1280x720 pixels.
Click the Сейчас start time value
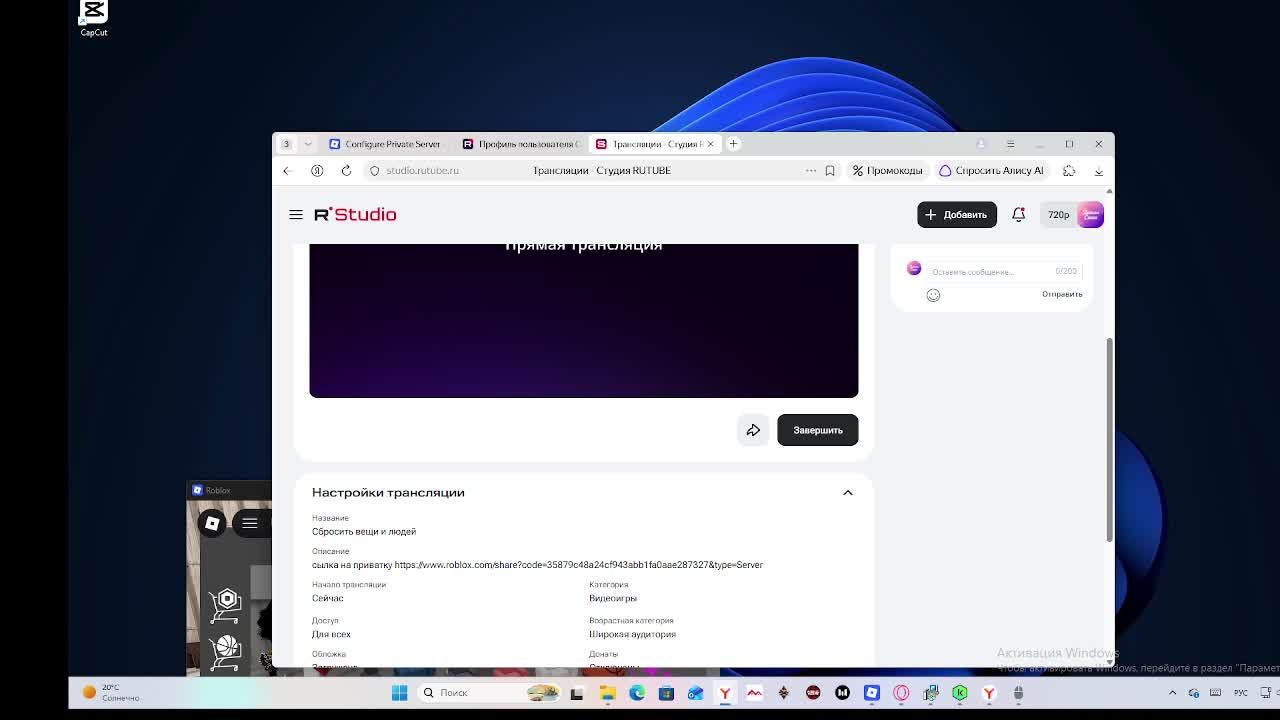pyautogui.click(x=328, y=598)
